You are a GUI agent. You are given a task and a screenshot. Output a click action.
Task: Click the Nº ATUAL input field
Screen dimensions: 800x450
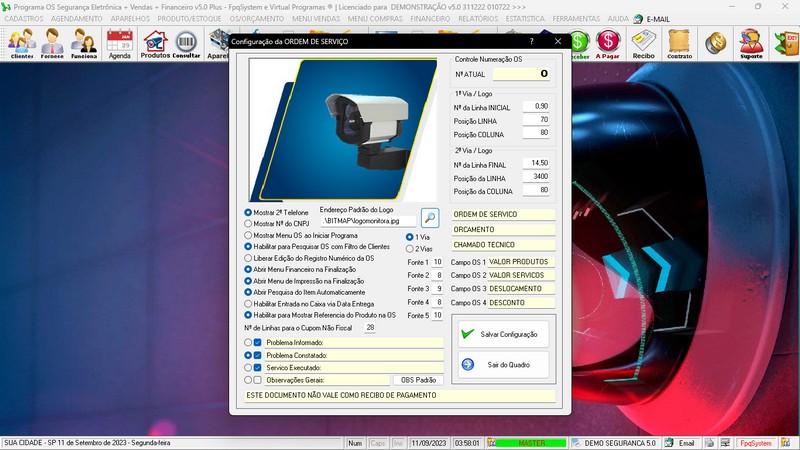tap(522, 74)
